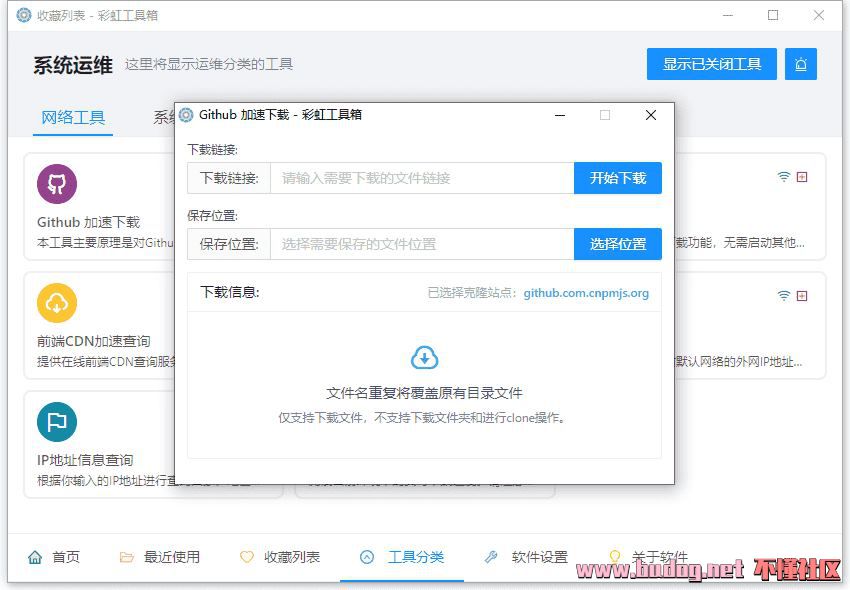Click the 开始下载 button
This screenshot has height=590, width=850.
618,178
